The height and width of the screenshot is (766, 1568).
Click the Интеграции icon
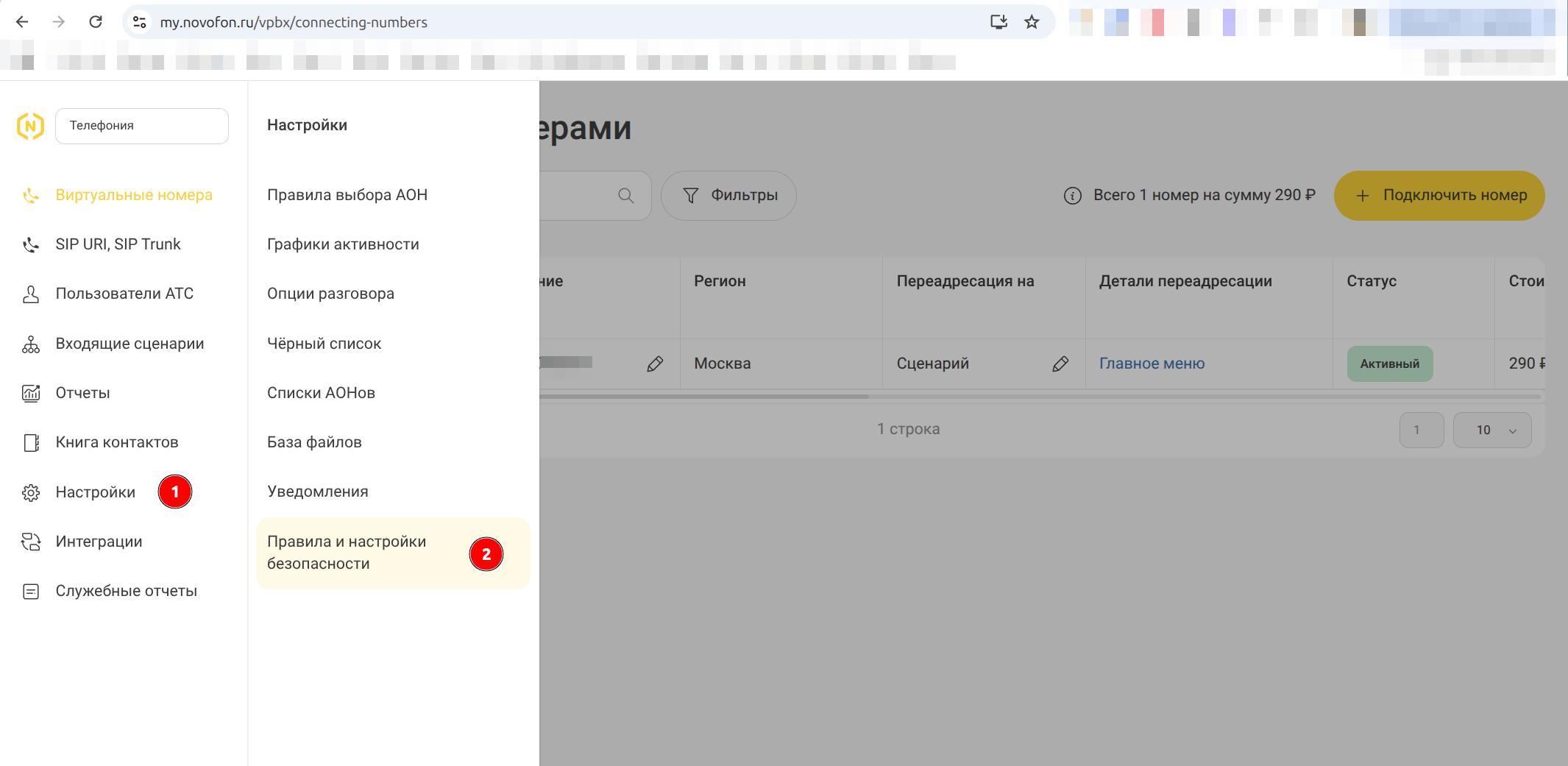(x=31, y=542)
